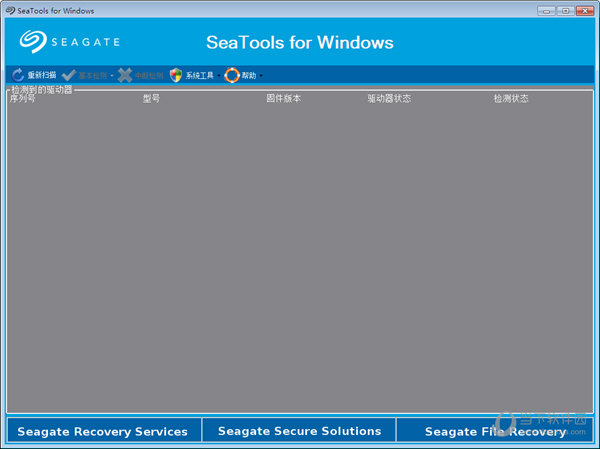The image size is (600, 449).
Task: Click the 固件版本 column header
Action: coord(284,99)
